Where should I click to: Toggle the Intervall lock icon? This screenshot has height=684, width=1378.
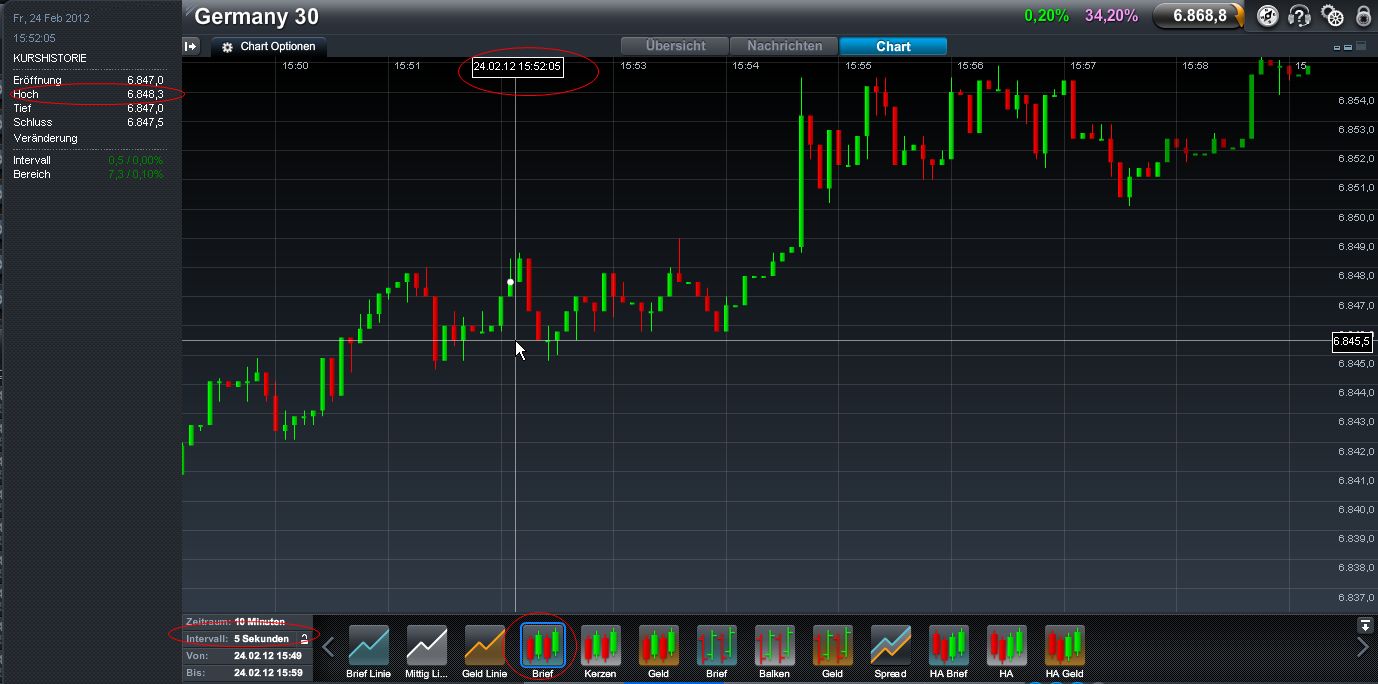point(304,638)
